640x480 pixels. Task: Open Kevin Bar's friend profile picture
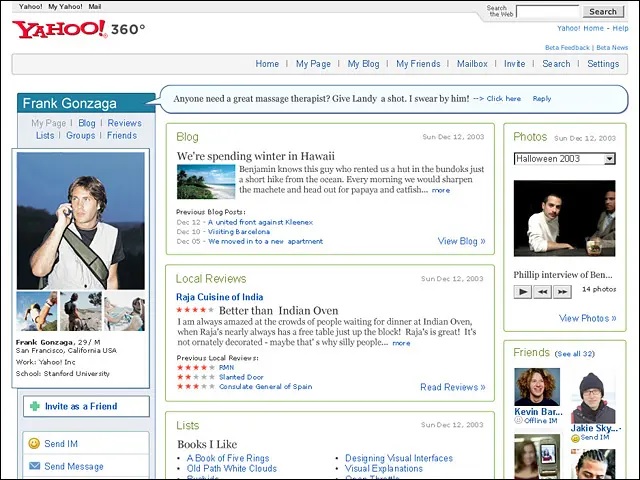(x=535, y=387)
